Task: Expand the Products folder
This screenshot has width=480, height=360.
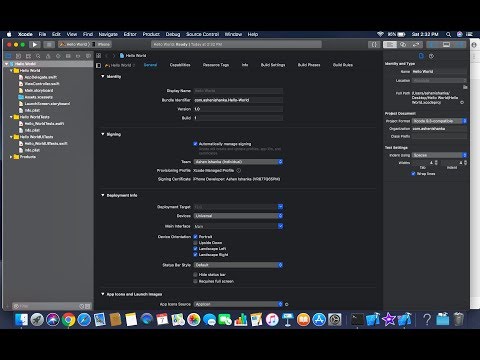Action: (x=11, y=157)
